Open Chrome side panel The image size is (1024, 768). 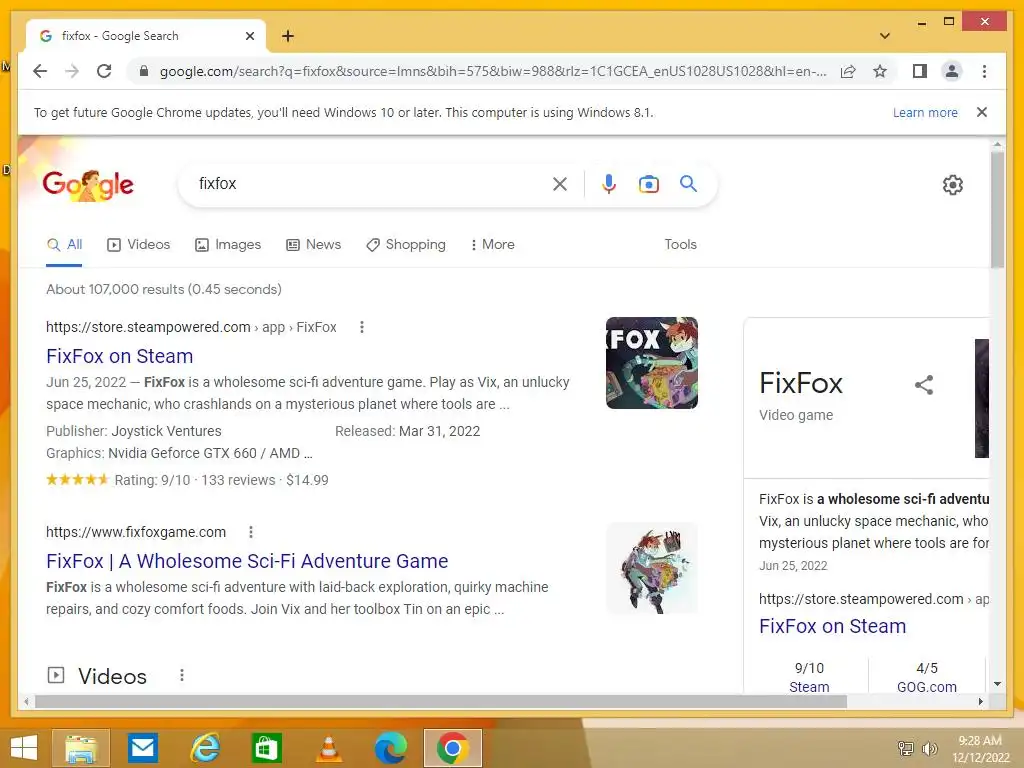click(x=920, y=71)
